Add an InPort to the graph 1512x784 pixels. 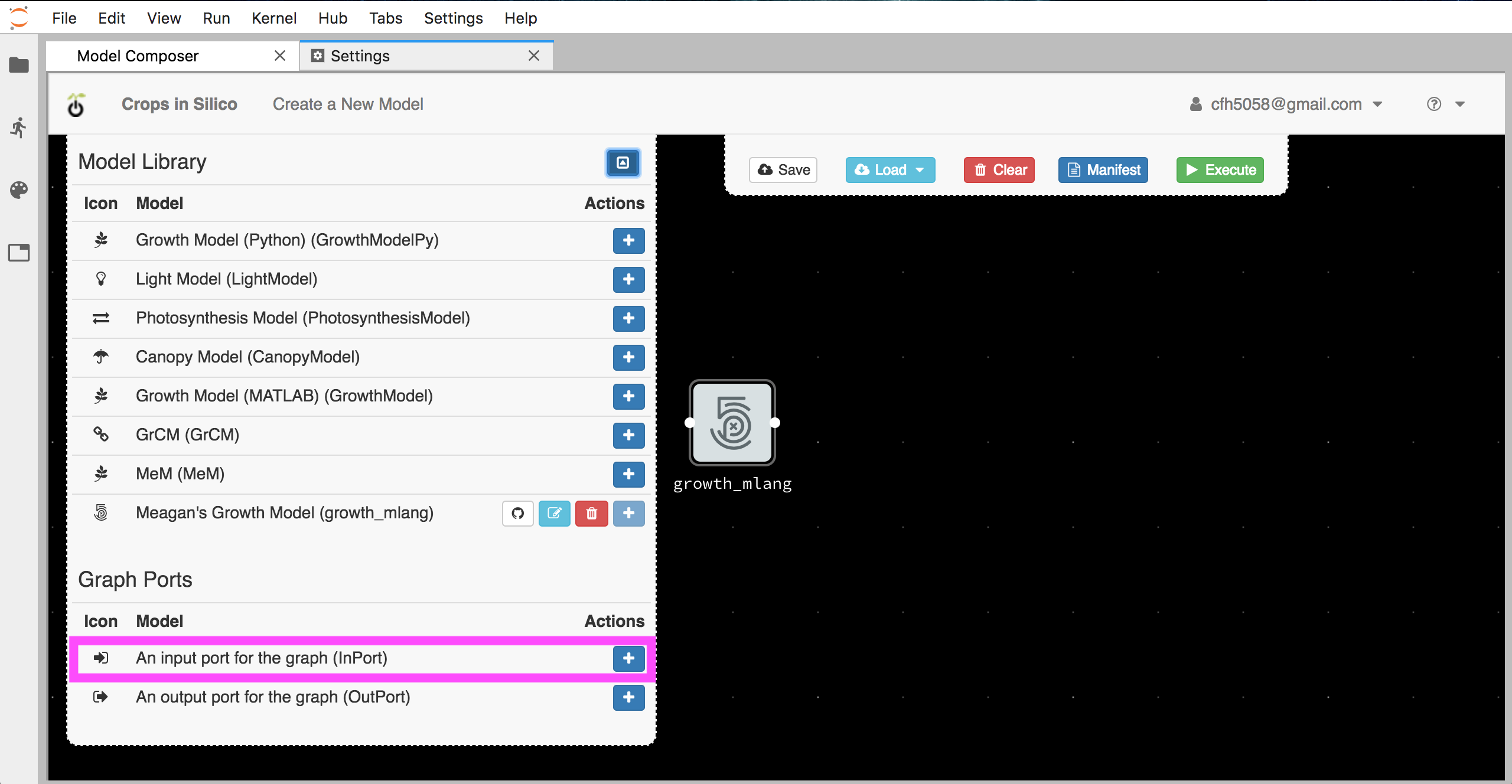(x=628, y=658)
